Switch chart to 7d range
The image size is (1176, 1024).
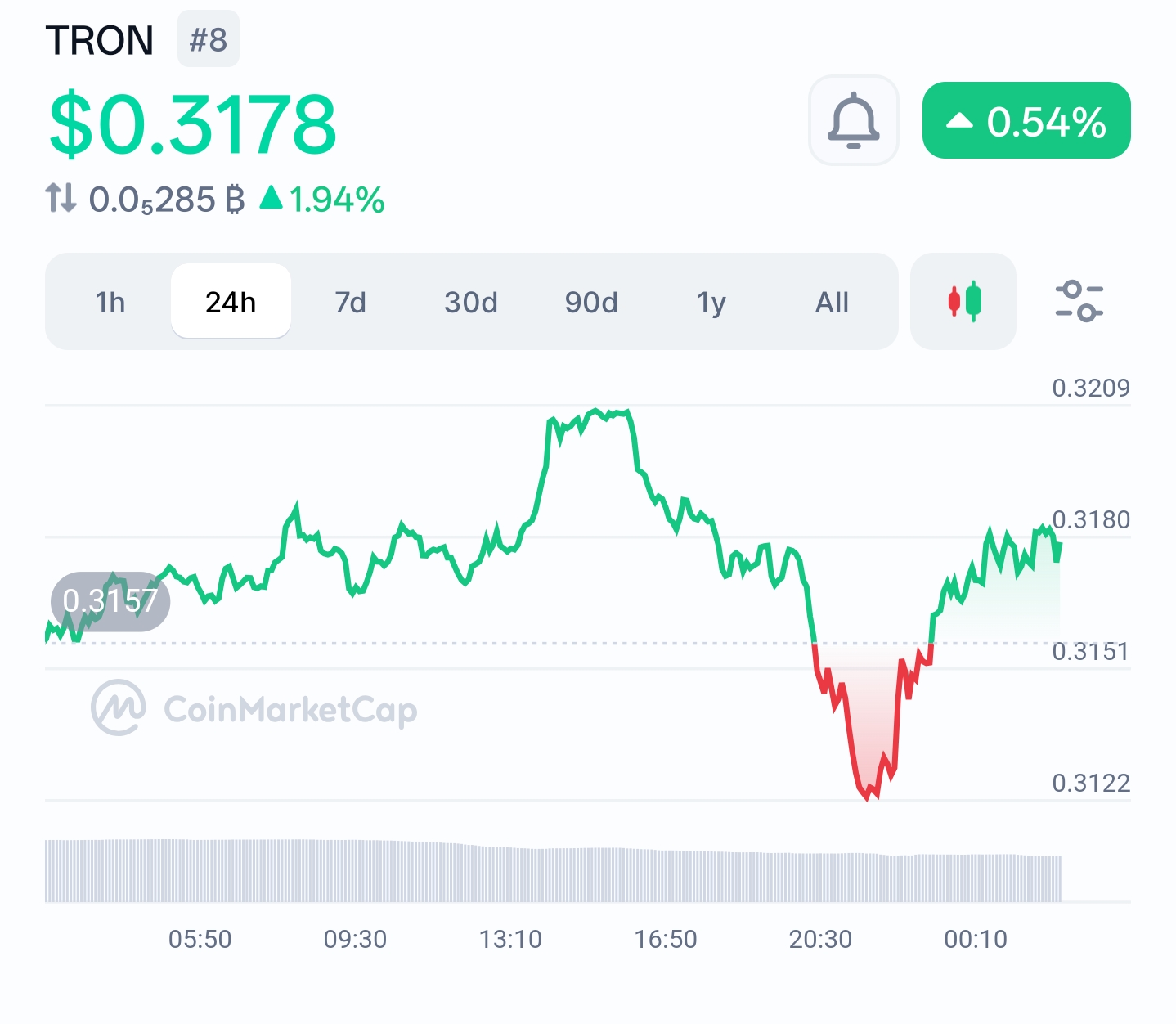click(350, 303)
